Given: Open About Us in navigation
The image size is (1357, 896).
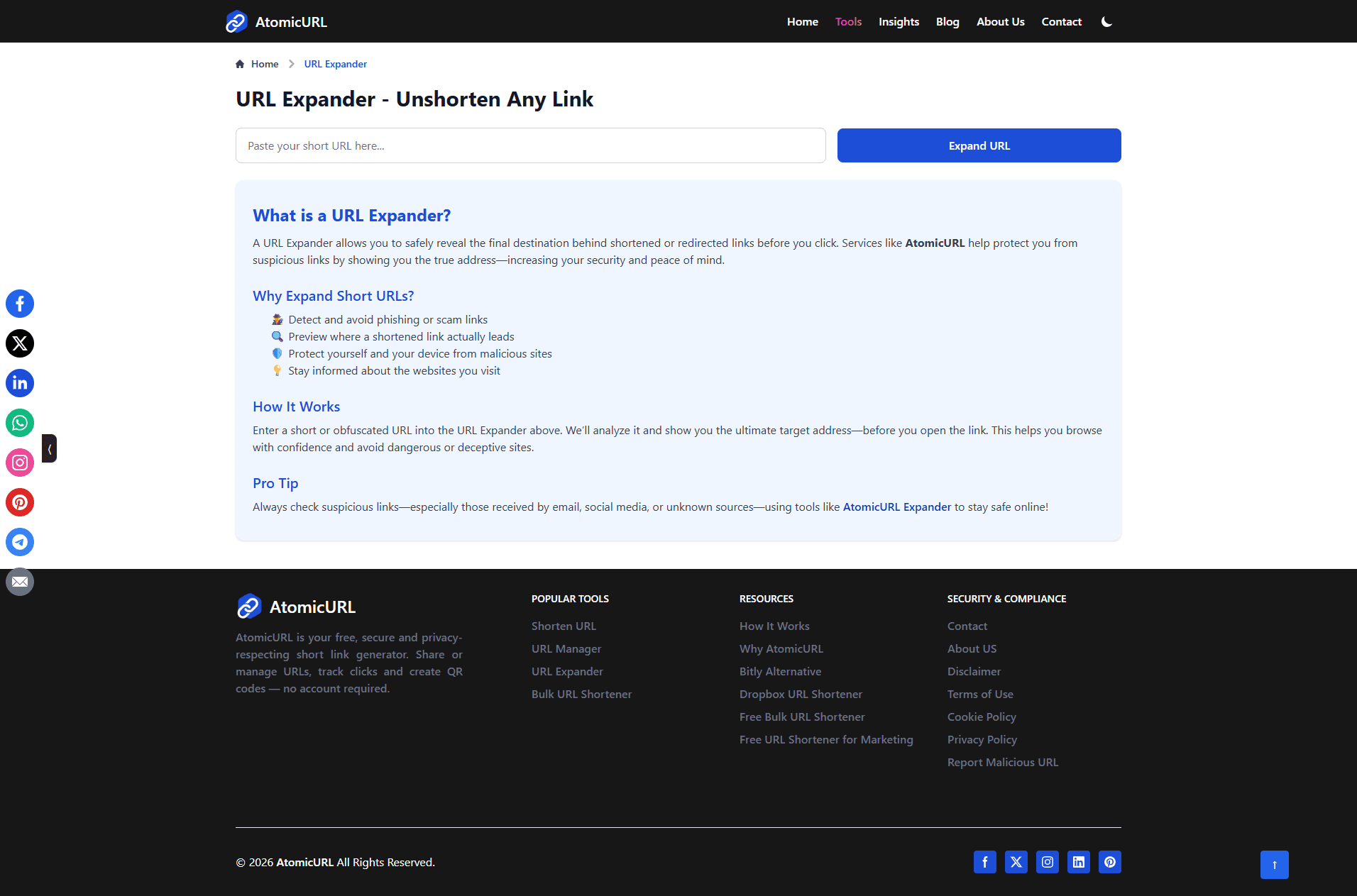Looking at the screenshot, I should (1001, 22).
